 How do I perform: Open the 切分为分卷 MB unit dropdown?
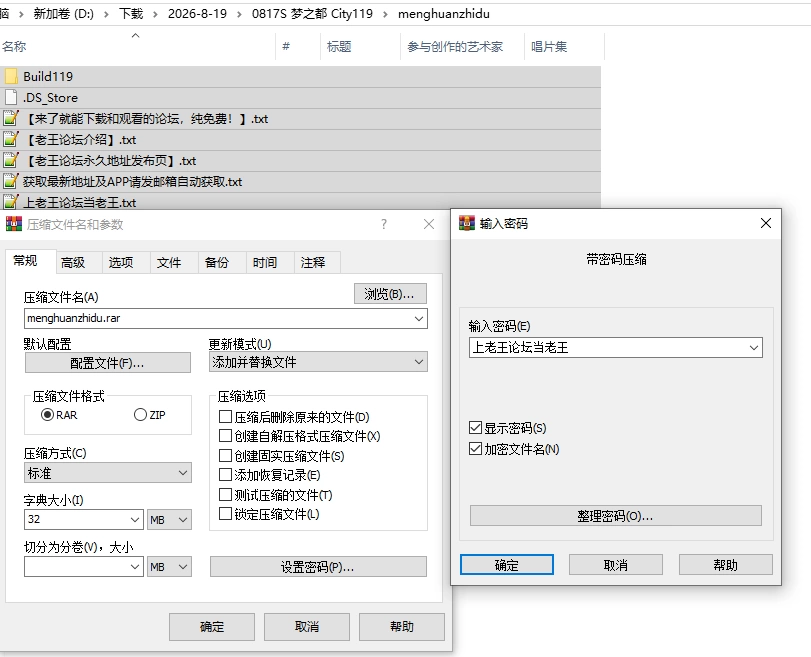(169, 567)
